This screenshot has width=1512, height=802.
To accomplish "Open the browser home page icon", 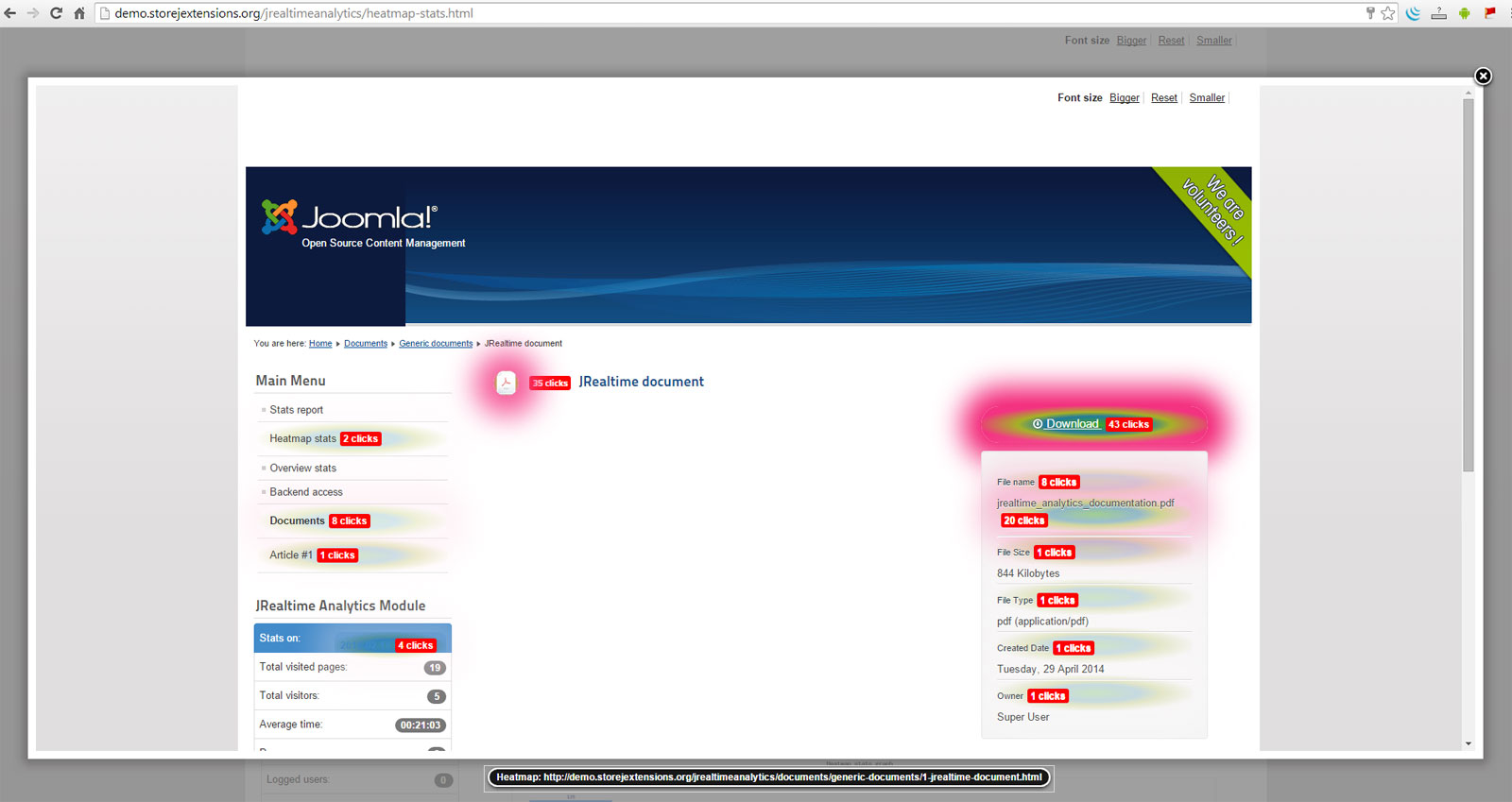I will click(79, 13).
